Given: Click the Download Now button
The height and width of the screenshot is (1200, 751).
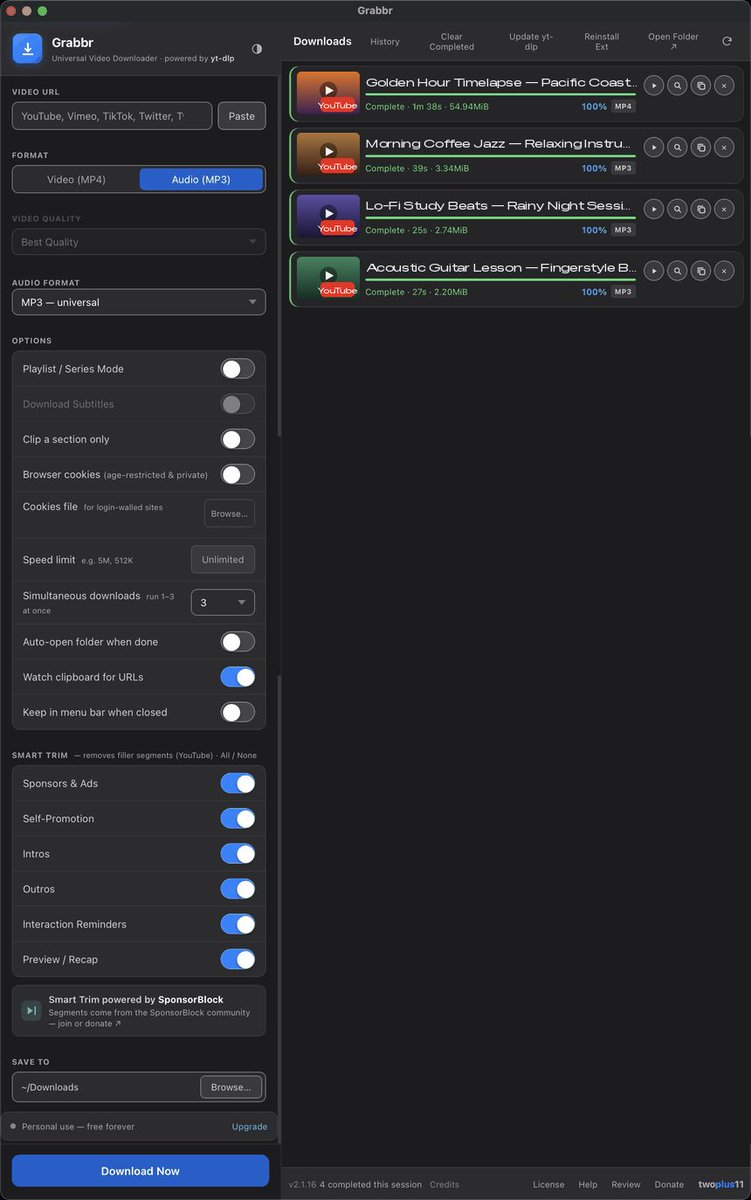Looking at the screenshot, I should [x=140, y=1171].
